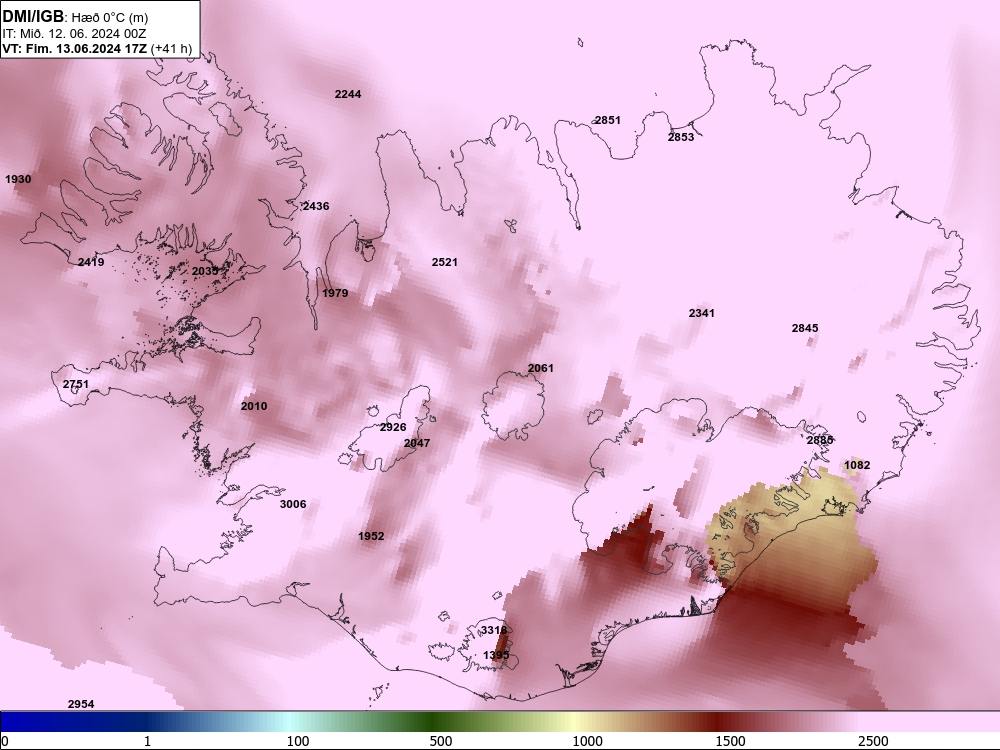Click the 2436 value label

click(x=316, y=206)
